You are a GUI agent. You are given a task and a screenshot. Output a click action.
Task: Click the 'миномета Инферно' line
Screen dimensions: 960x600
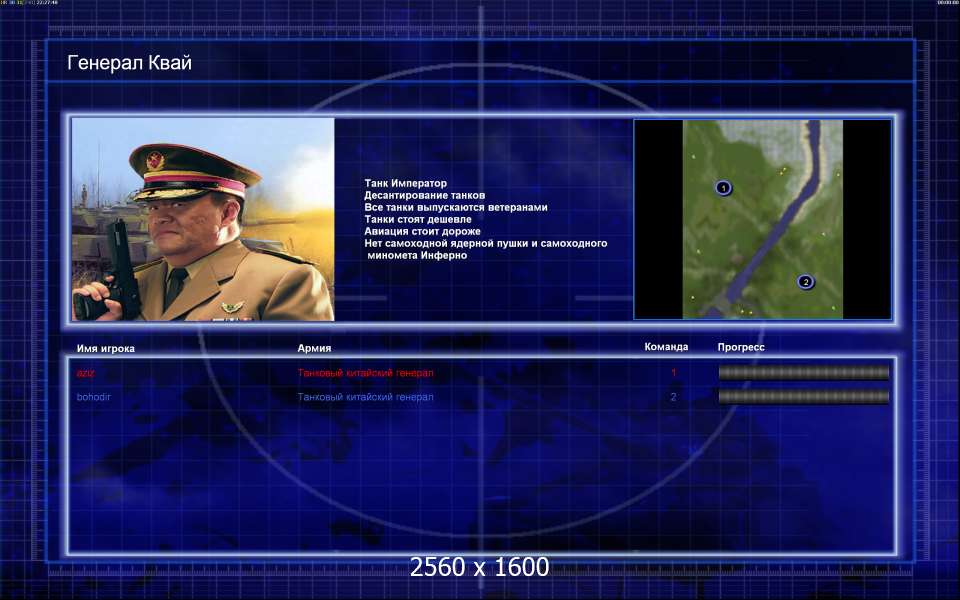pyautogui.click(x=417, y=255)
